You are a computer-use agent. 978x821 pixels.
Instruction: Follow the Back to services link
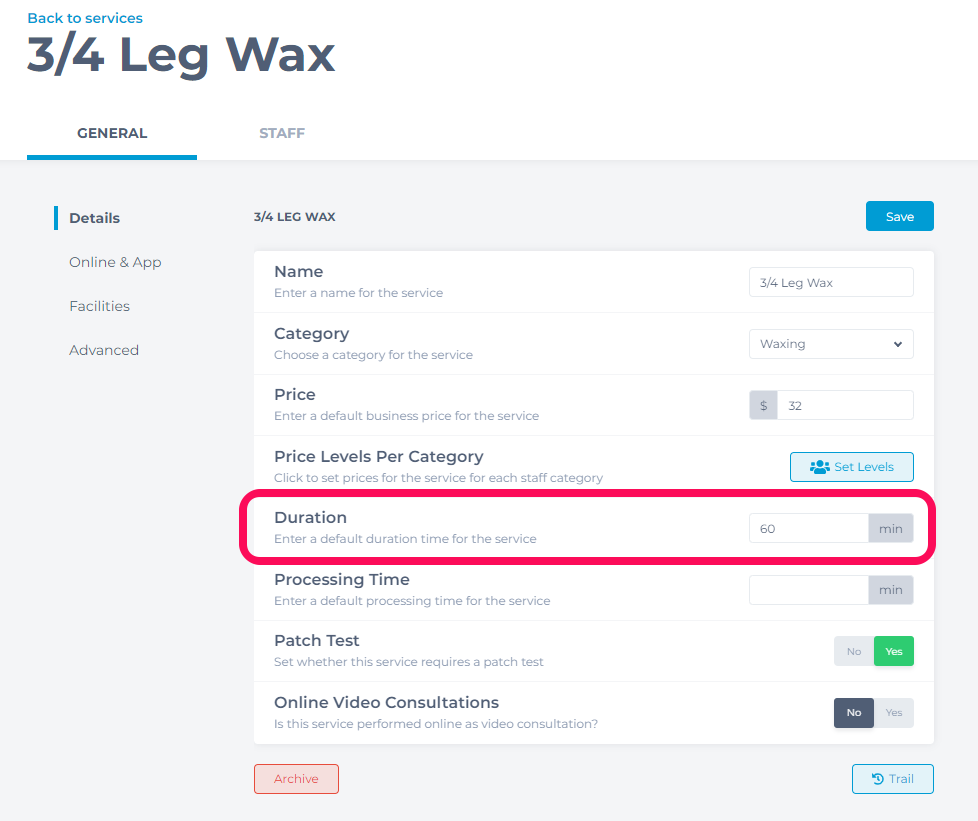coord(85,18)
